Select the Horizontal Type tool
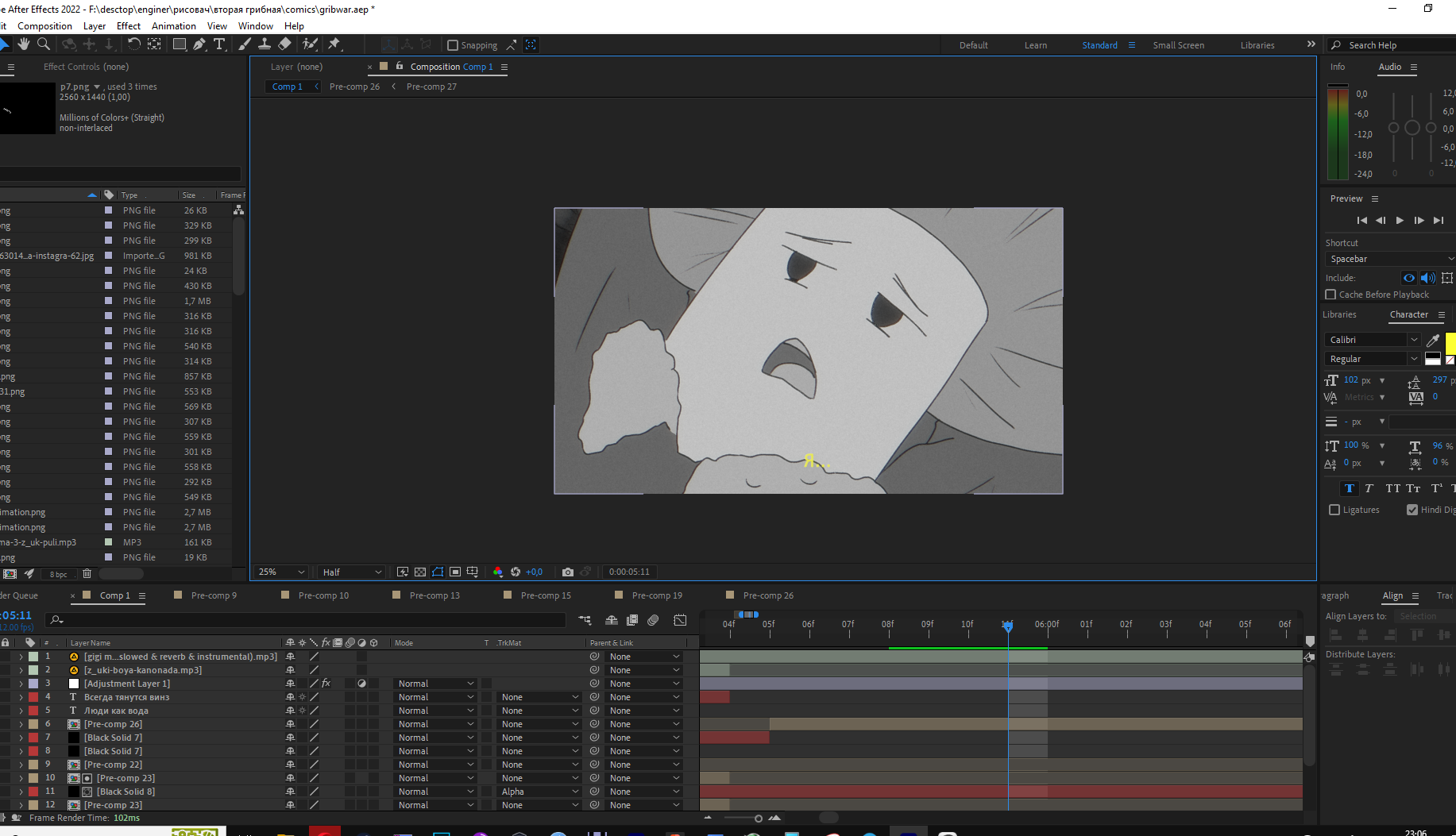This screenshot has width=1456, height=836. coord(220,44)
